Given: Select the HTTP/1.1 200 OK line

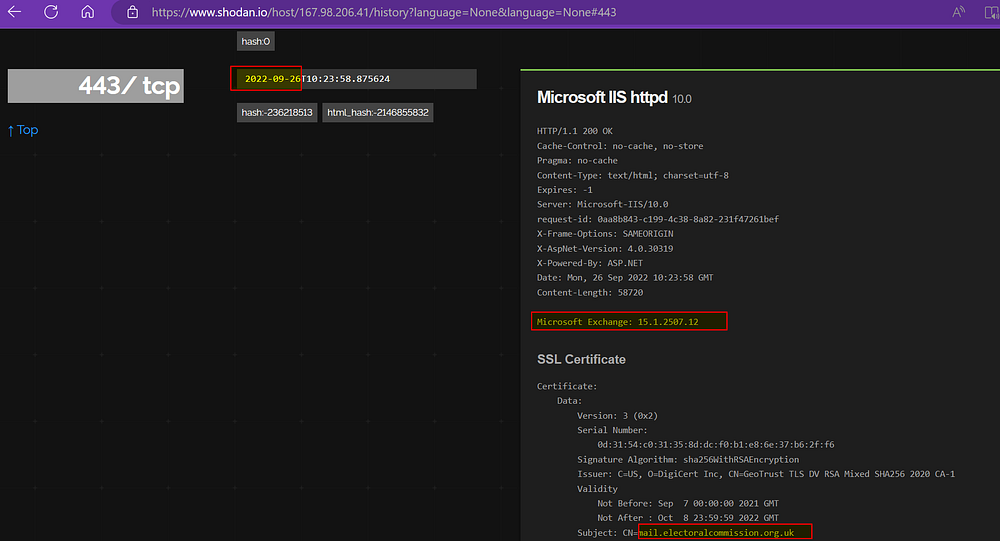Looking at the screenshot, I should (x=575, y=131).
